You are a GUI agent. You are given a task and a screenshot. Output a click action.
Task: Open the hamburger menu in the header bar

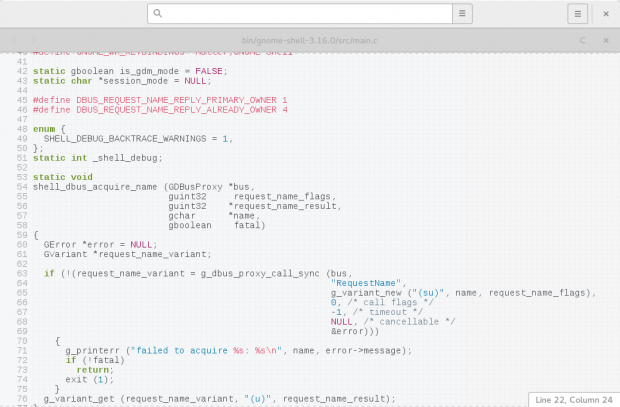tap(577, 14)
